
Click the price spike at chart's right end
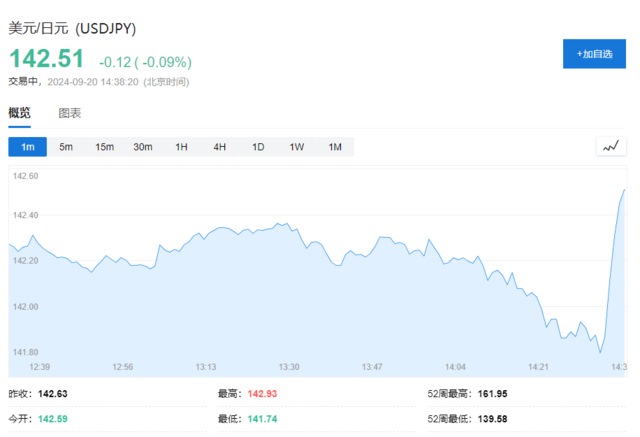(x=623, y=192)
